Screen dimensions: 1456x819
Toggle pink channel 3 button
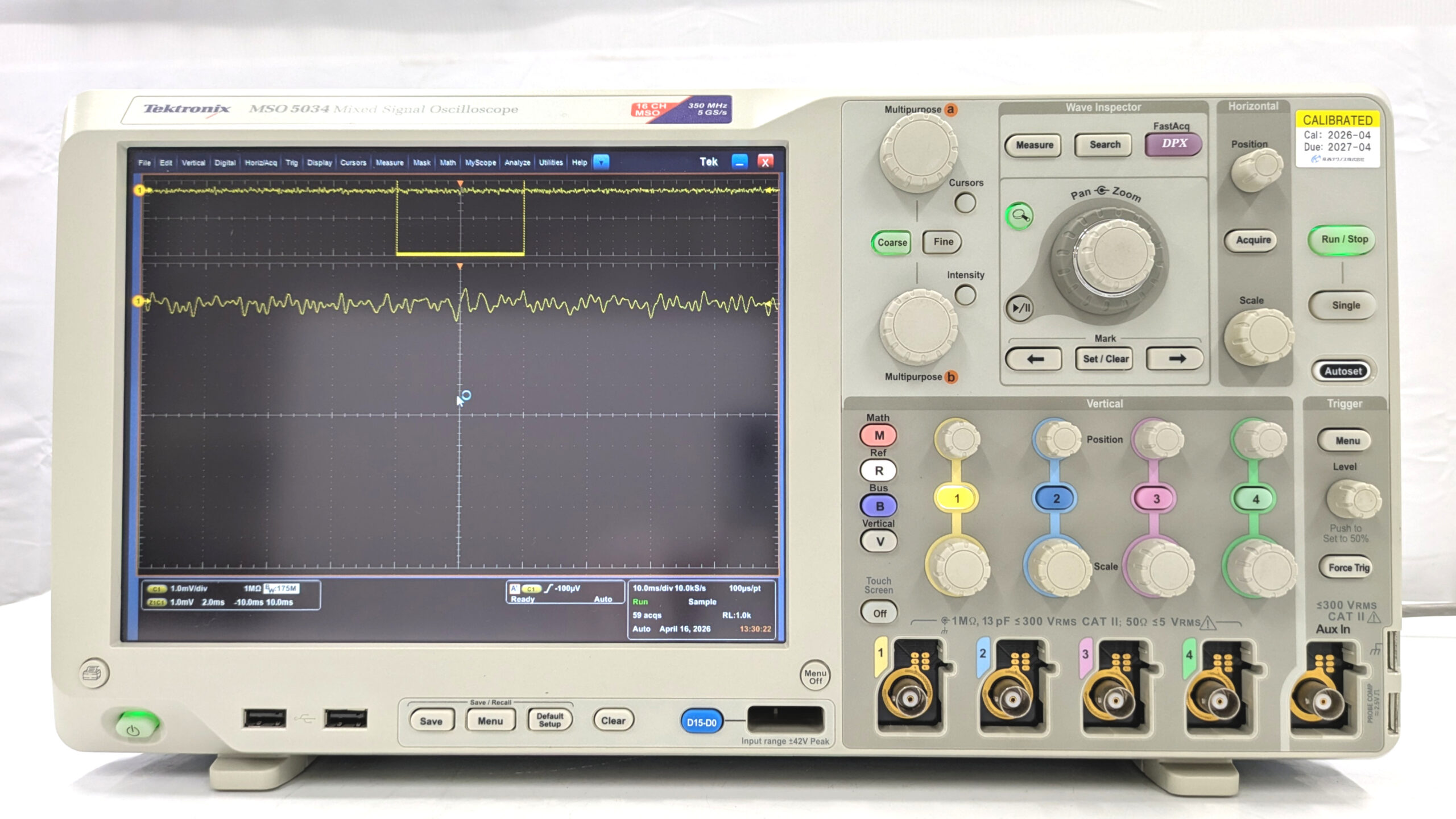point(1156,499)
